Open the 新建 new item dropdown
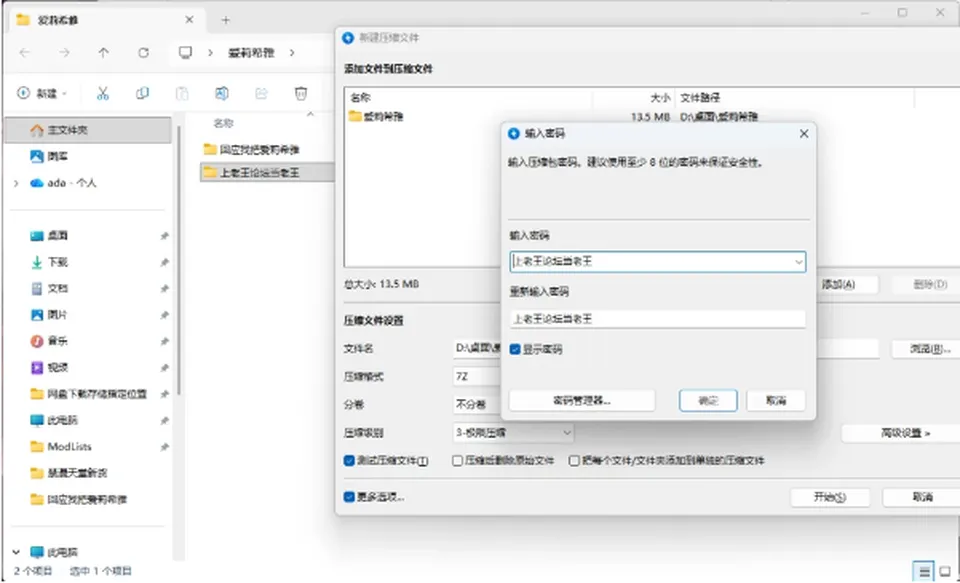The height and width of the screenshot is (583, 960). (42, 93)
